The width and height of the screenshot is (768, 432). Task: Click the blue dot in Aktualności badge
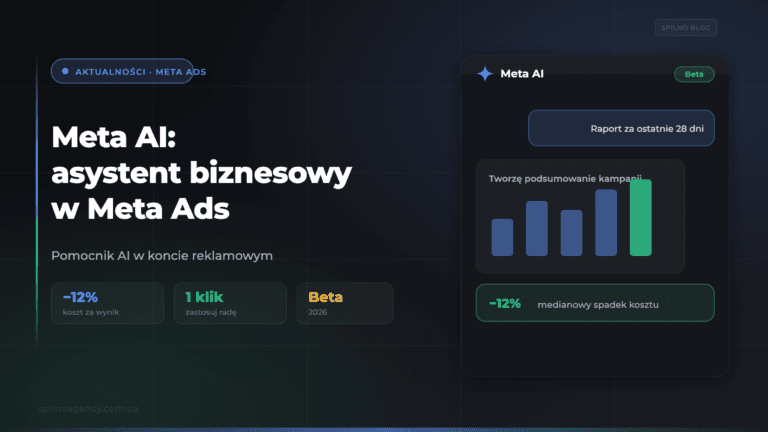tap(65, 72)
